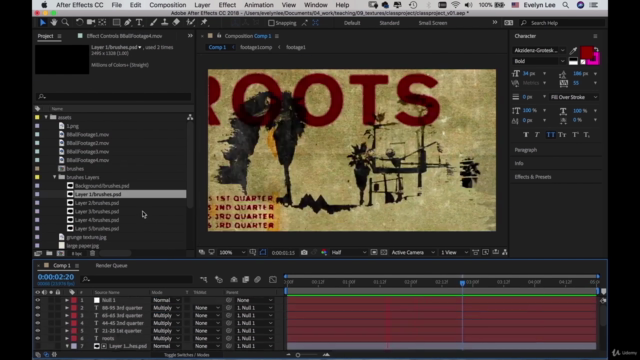Hide the 88-95 3rd quarter layer
This screenshot has width=640, height=360.
[x=38, y=308]
